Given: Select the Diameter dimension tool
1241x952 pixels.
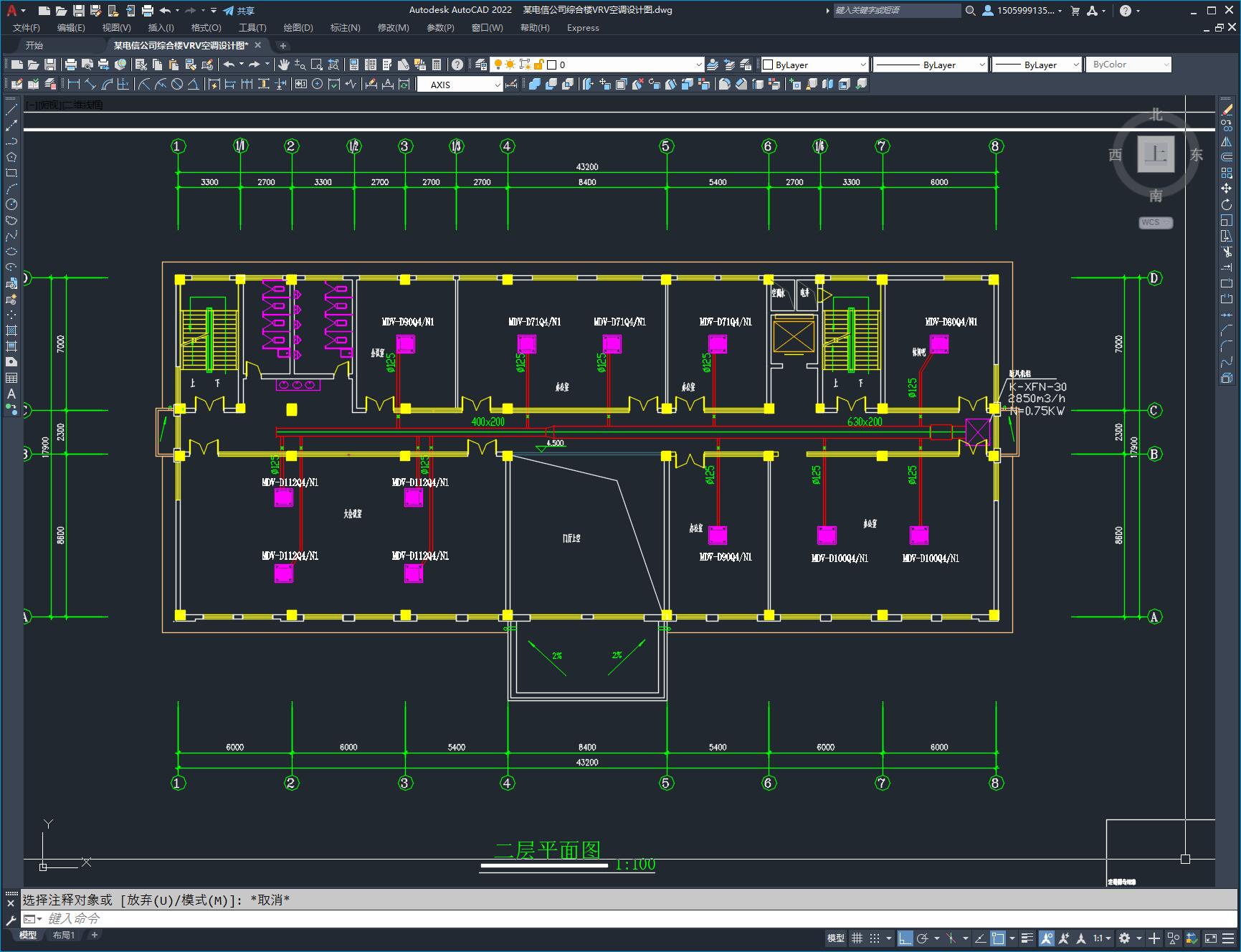Looking at the screenshot, I should [x=176, y=84].
